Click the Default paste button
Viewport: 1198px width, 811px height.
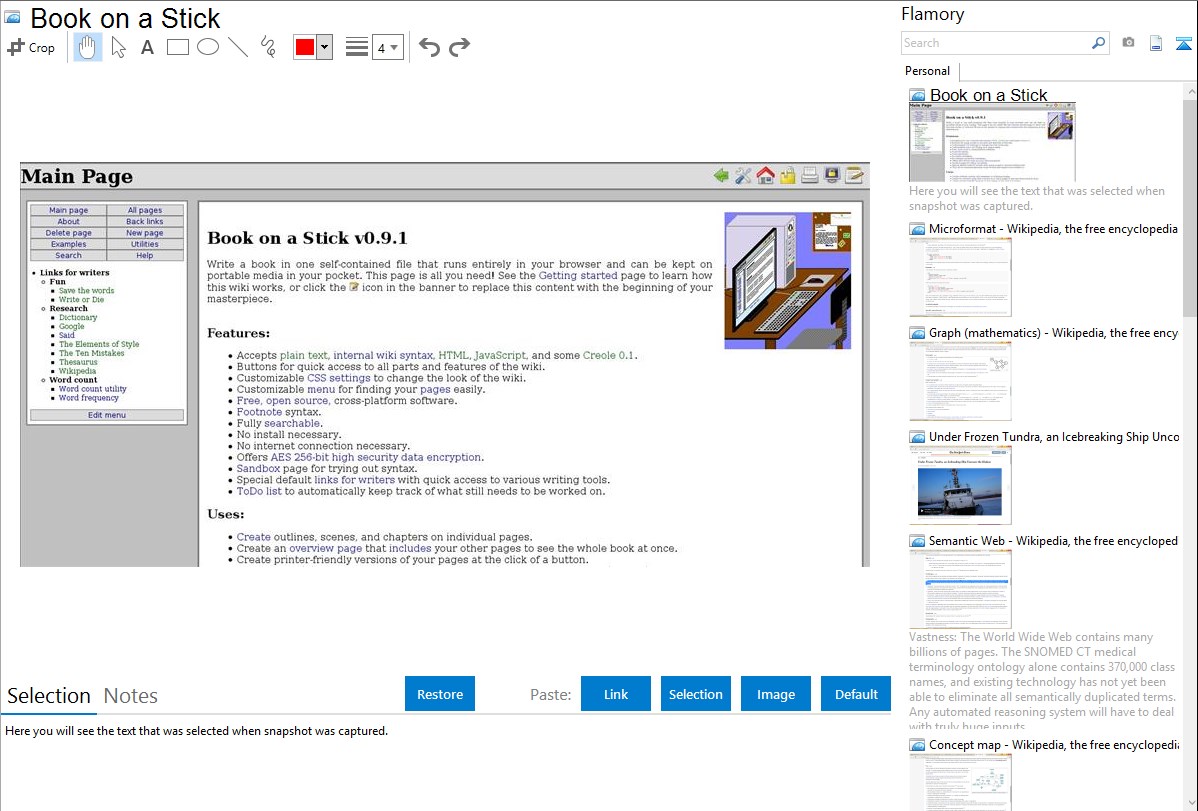[x=856, y=694]
